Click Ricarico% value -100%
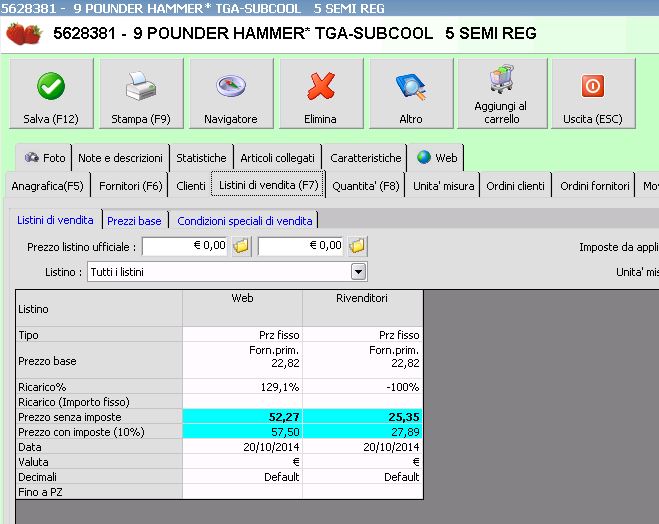Screen dimensions: 659x524 click(x=362, y=387)
